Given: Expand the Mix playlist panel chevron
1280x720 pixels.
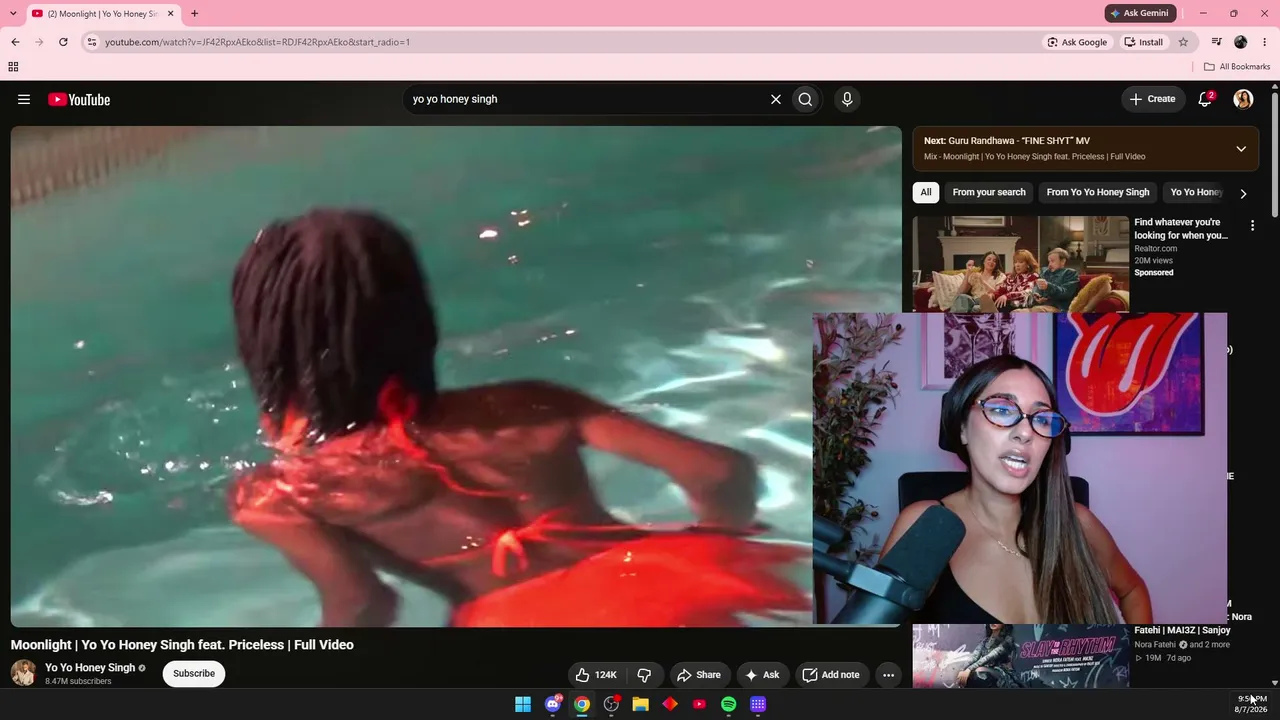Looking at the screenshot, I should coord(1241,149).
